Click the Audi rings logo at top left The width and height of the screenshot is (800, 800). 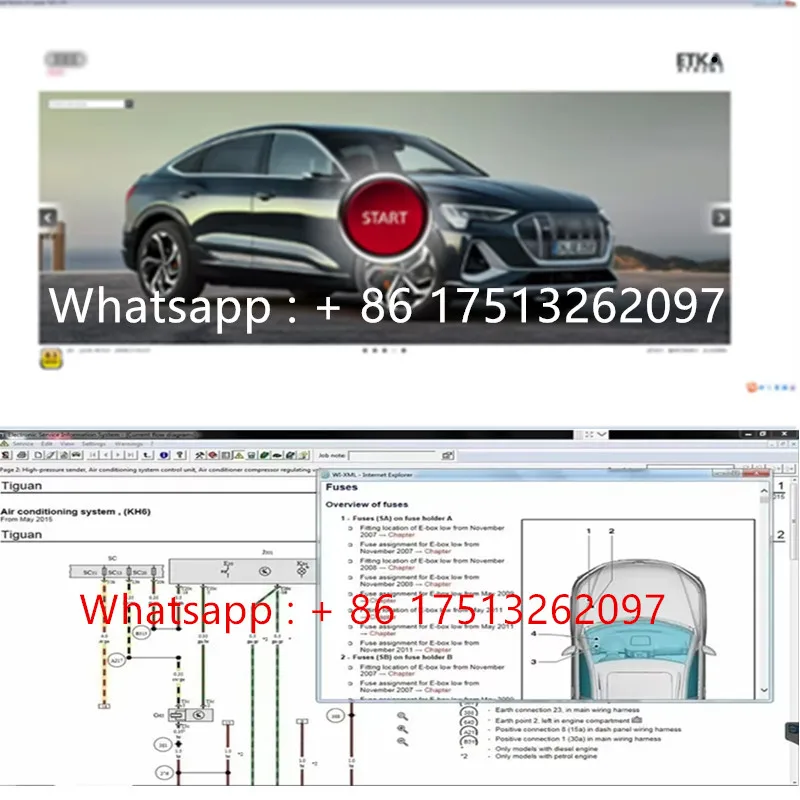click(x=65, y=60)
